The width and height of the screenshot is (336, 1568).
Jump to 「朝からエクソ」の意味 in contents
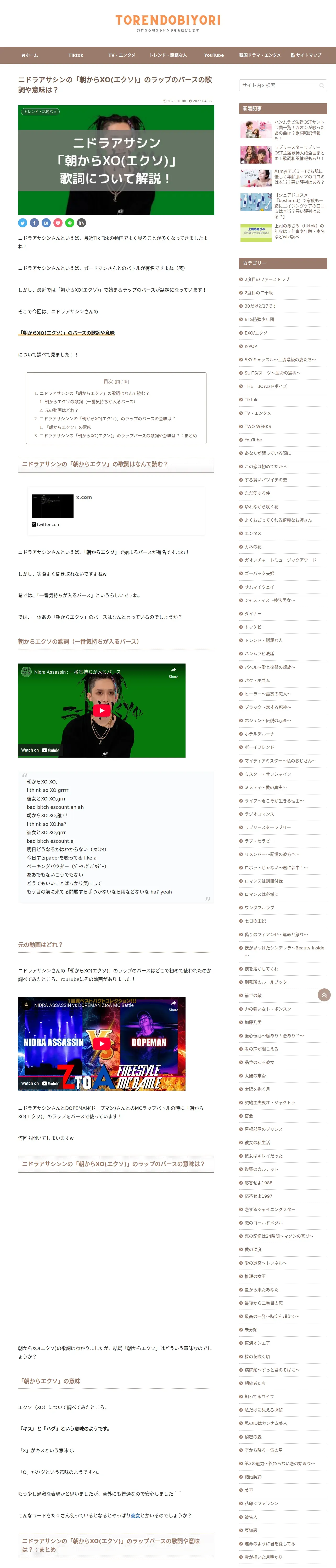68,427
